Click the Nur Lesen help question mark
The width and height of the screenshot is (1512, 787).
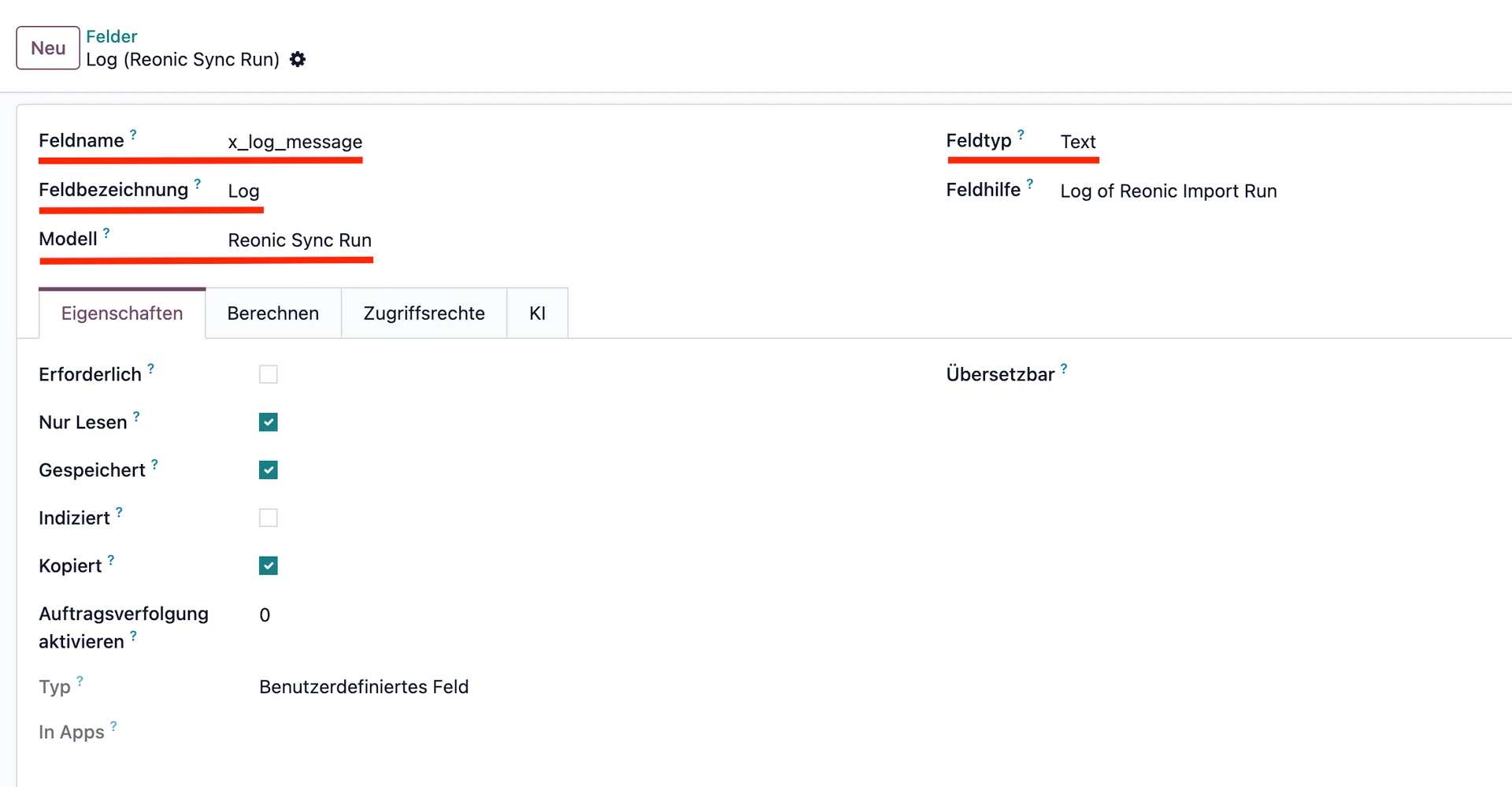click(136, 416)
